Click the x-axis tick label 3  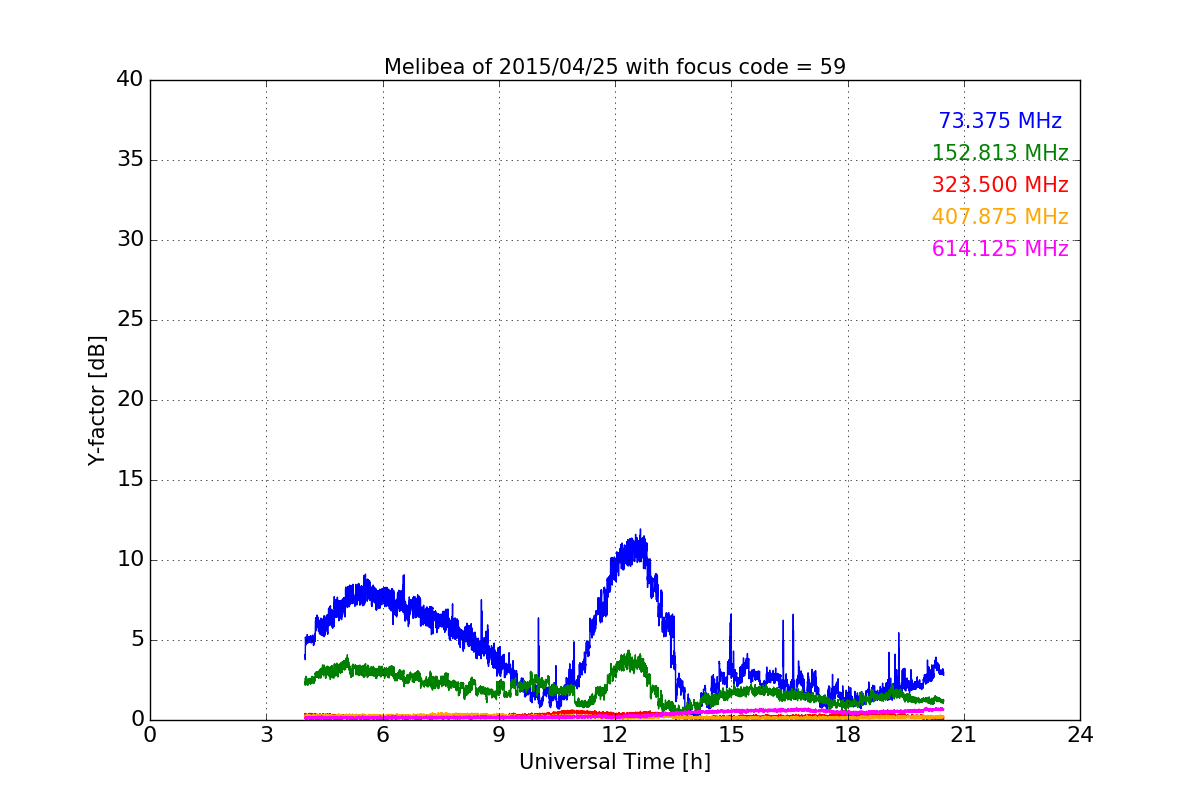(266, 734)
